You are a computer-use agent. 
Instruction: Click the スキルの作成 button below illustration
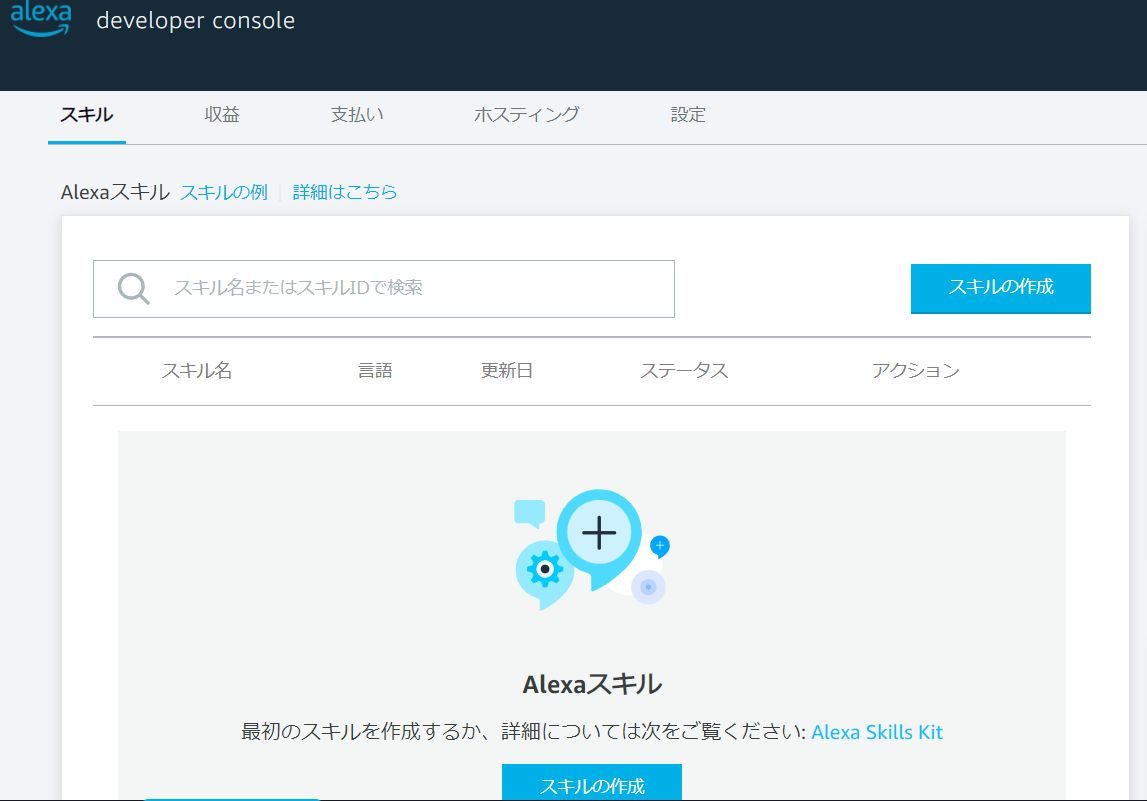(x=592, y=783)
